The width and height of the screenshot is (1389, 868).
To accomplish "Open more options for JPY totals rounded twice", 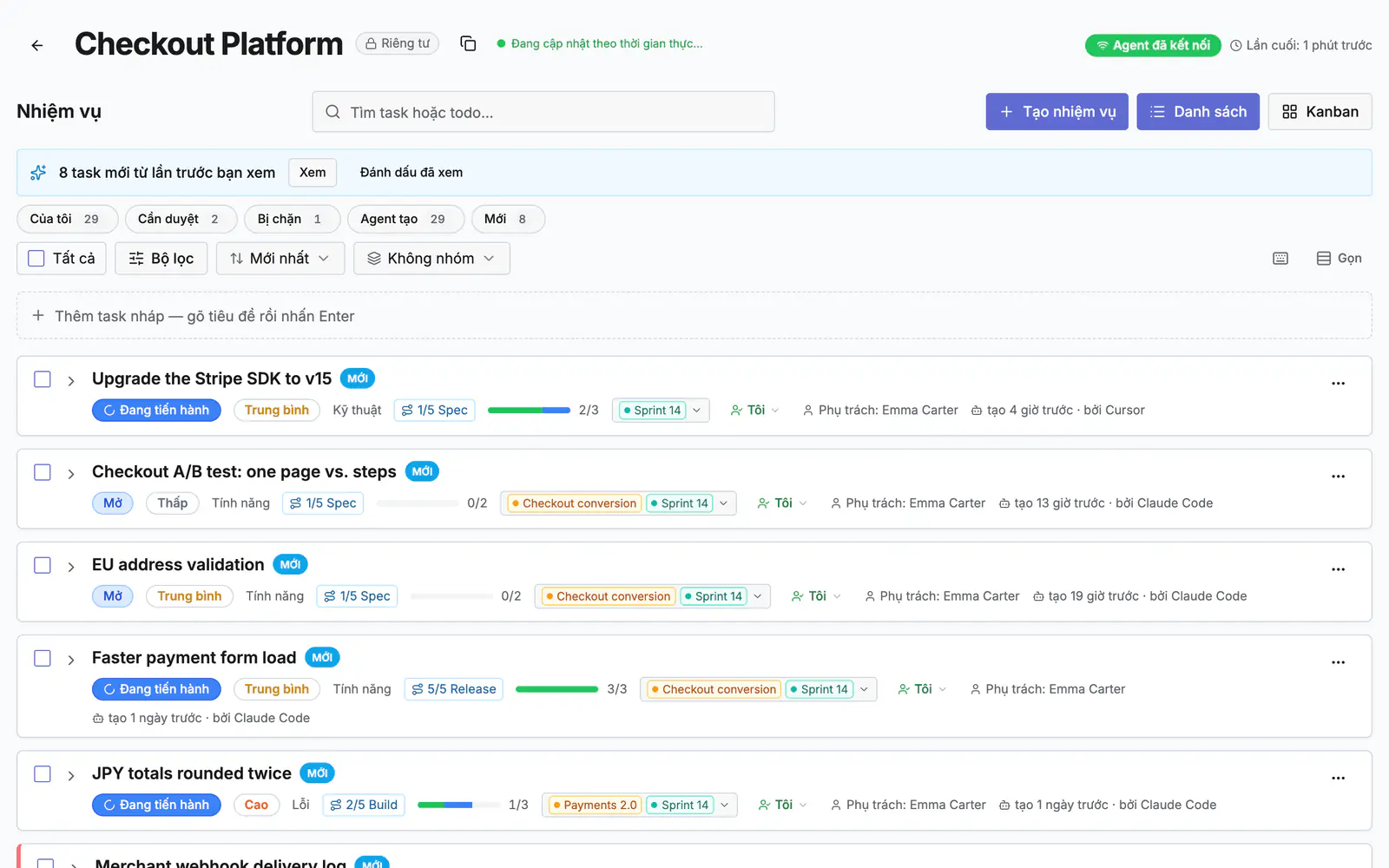I will tap(1338, 778).
